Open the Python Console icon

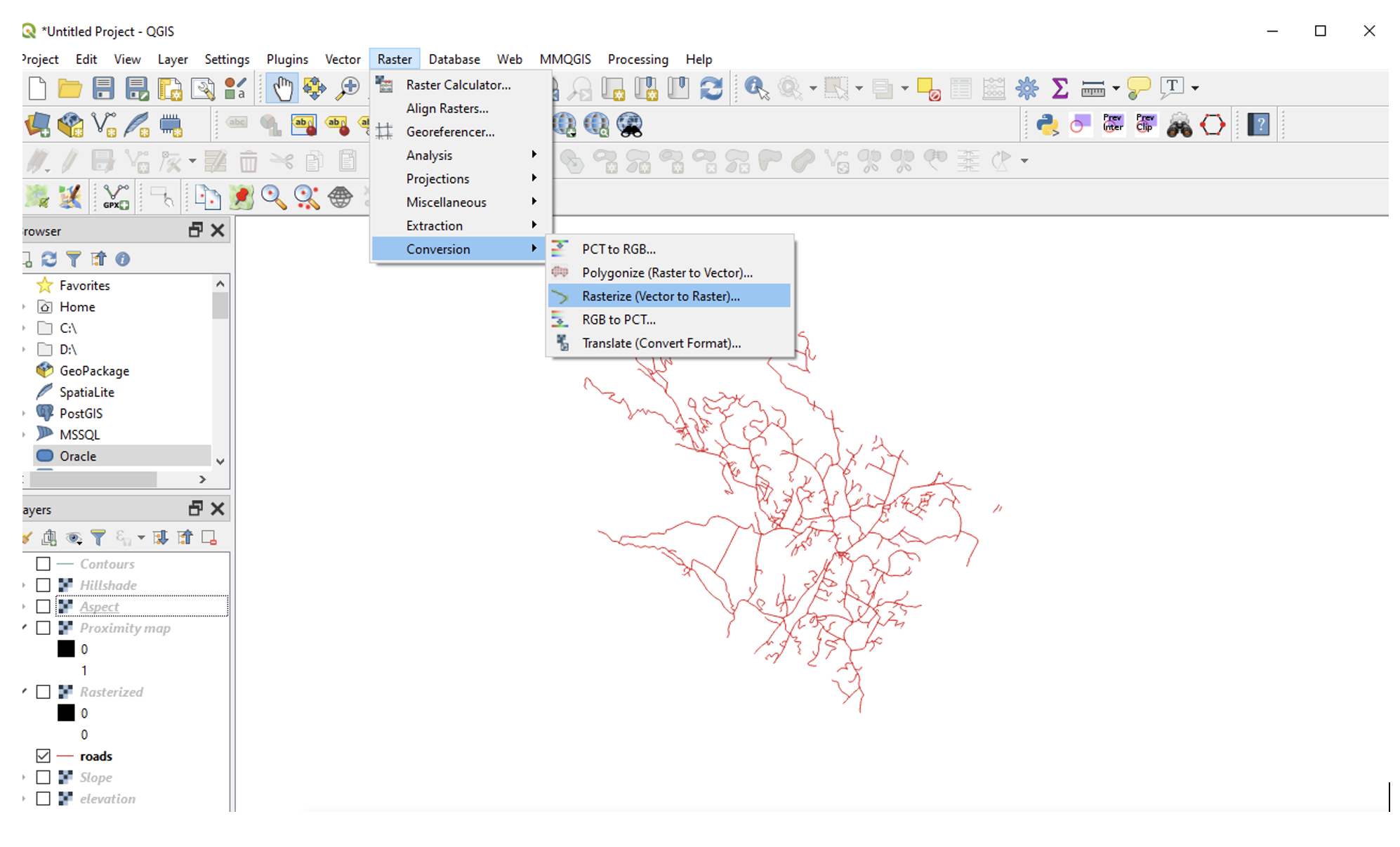coord(1047,126)
